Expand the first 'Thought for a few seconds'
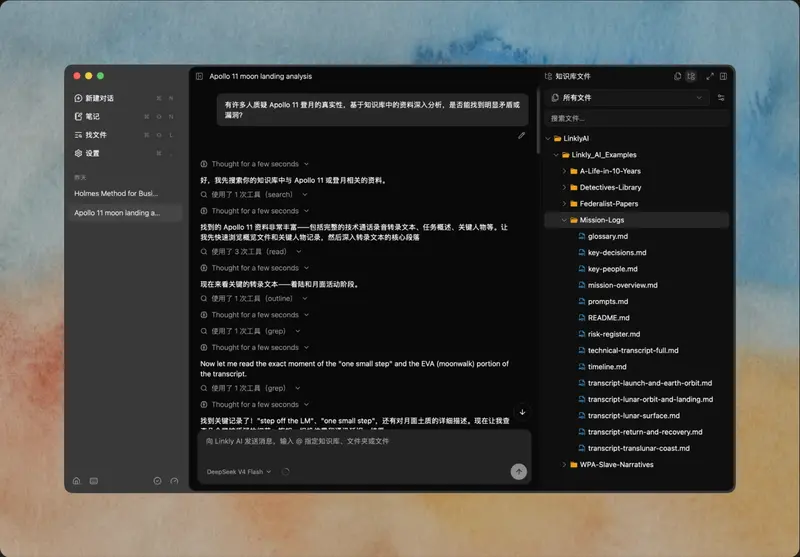The width and height of the screenshot is (800, 557). pos(255,164)
